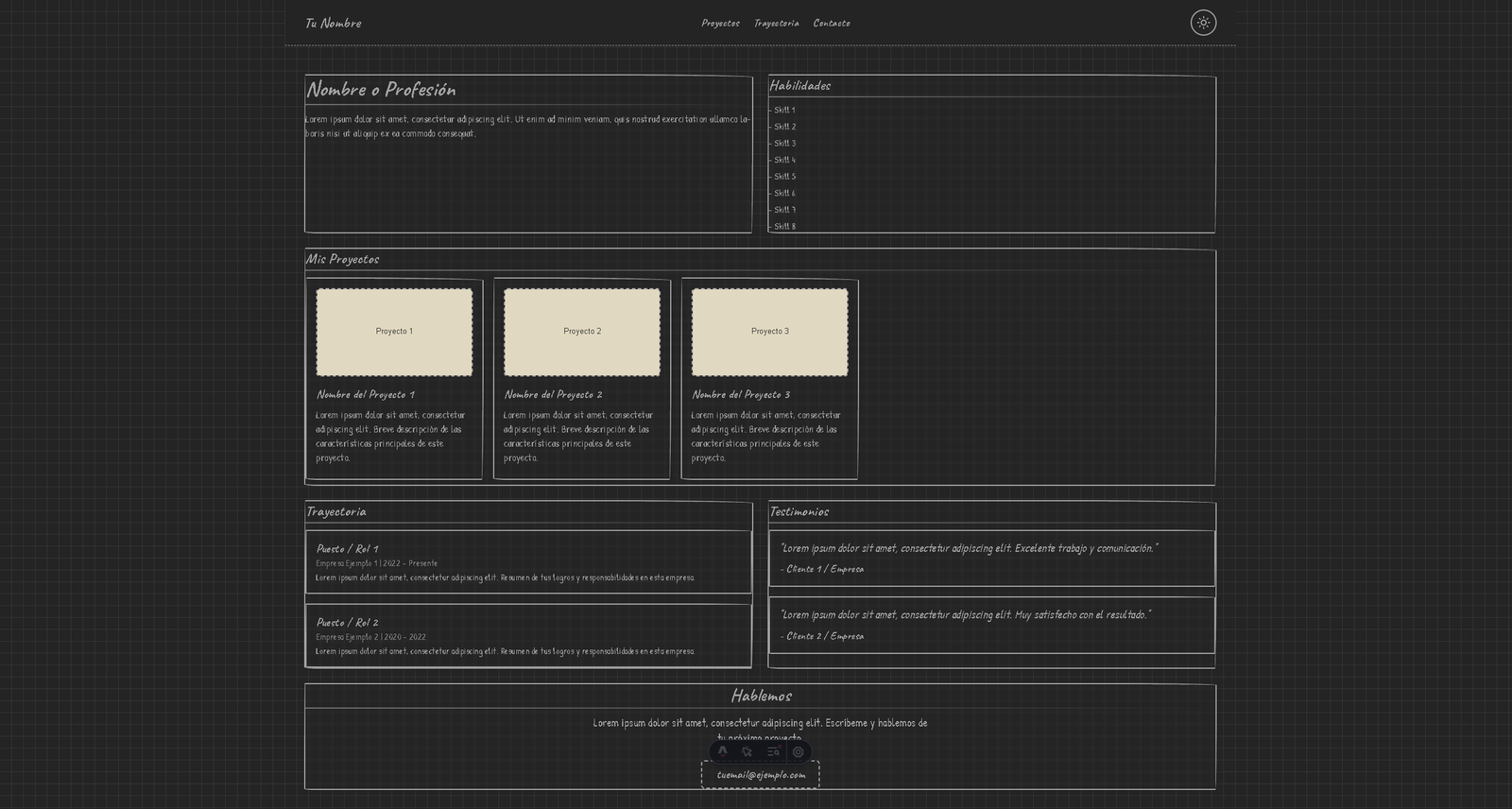Screen dimensions: 1512x809
Task: Open the Proyecto 1 thumbnail image
Action: 394,332
